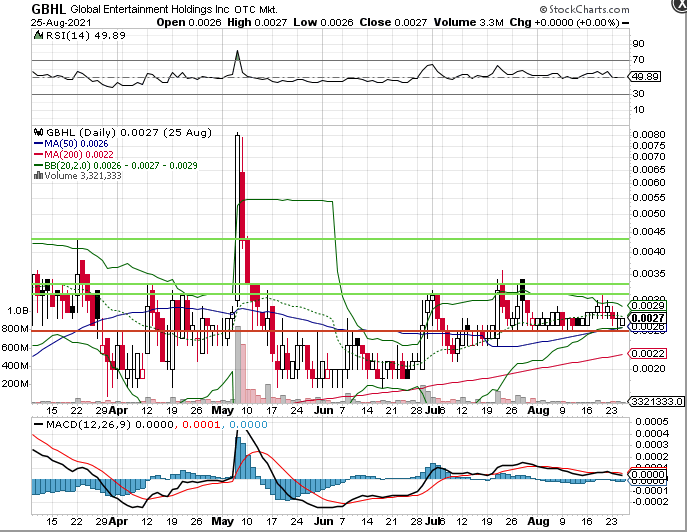
Task: Click the Aug label under the MACD panel
Action: pyautogui.click(x=538, y=521)
